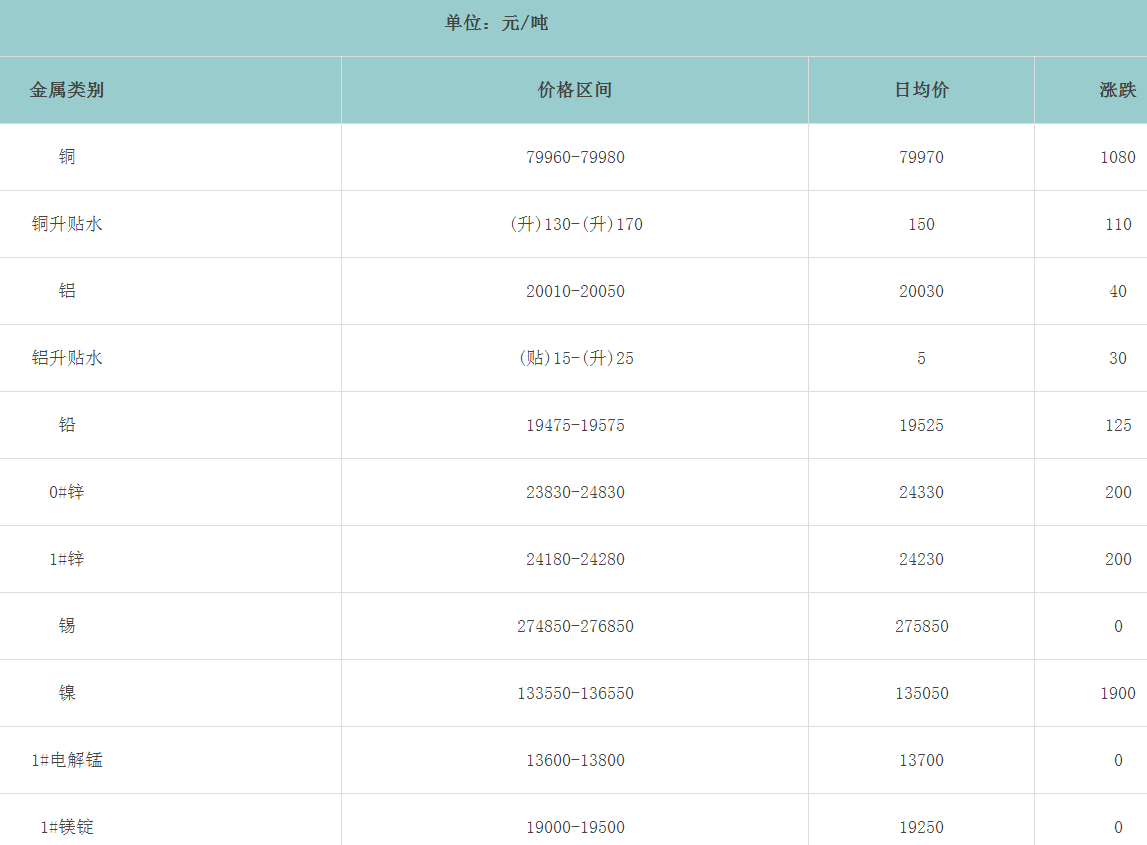Select the 1#电解锰 daily average 13700
Viewport: 1147px width, 845px height.
pos(921,760)
